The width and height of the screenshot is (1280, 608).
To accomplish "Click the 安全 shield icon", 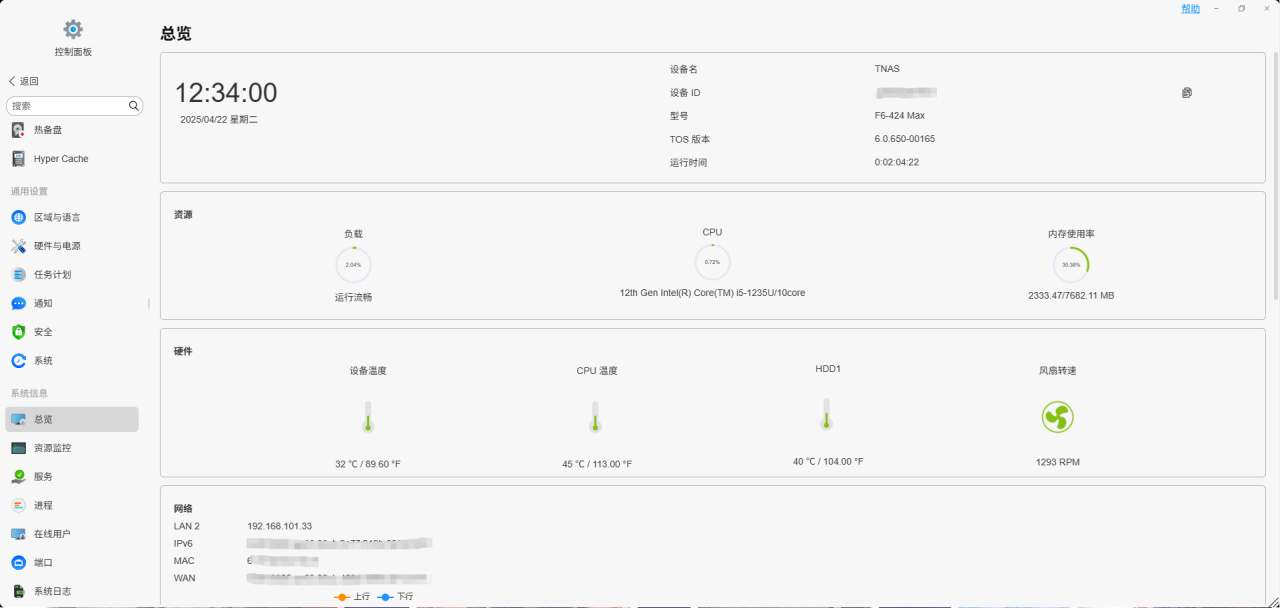I will click(x=18, y=332).
